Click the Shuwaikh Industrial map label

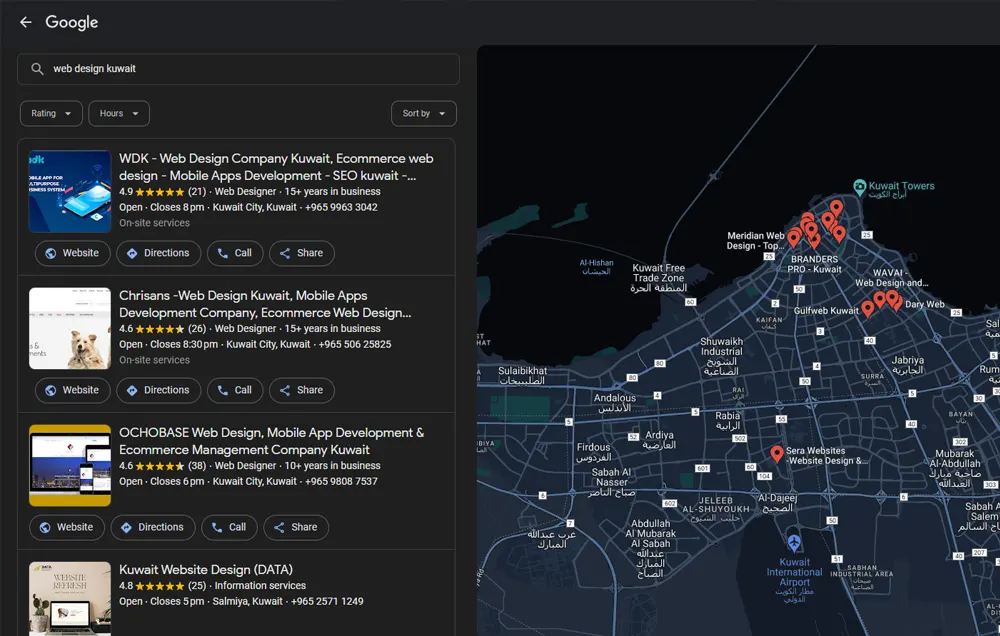coord(721,356)
